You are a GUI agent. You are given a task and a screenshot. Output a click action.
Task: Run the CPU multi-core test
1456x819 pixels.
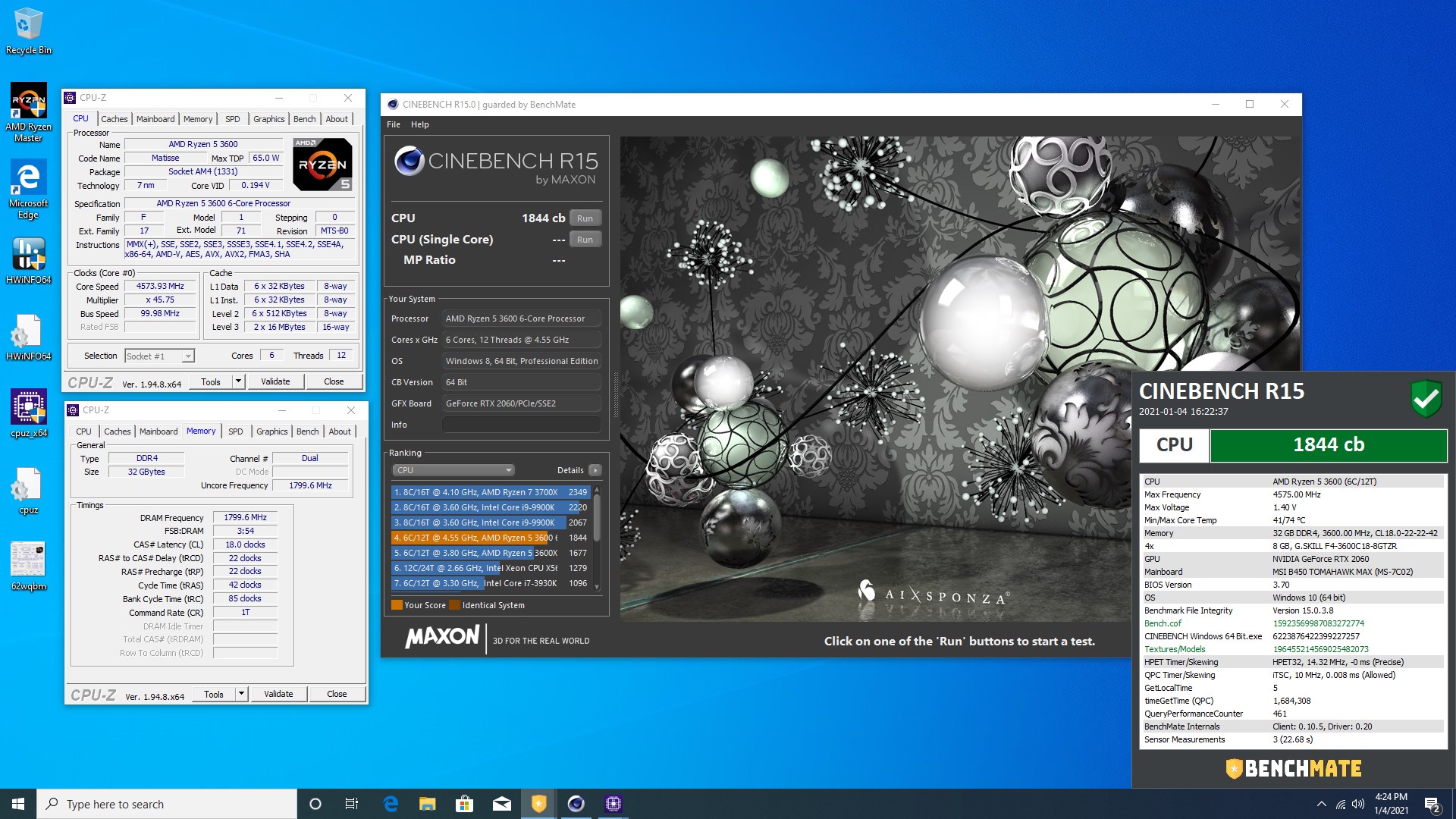[x=585, y=218]
